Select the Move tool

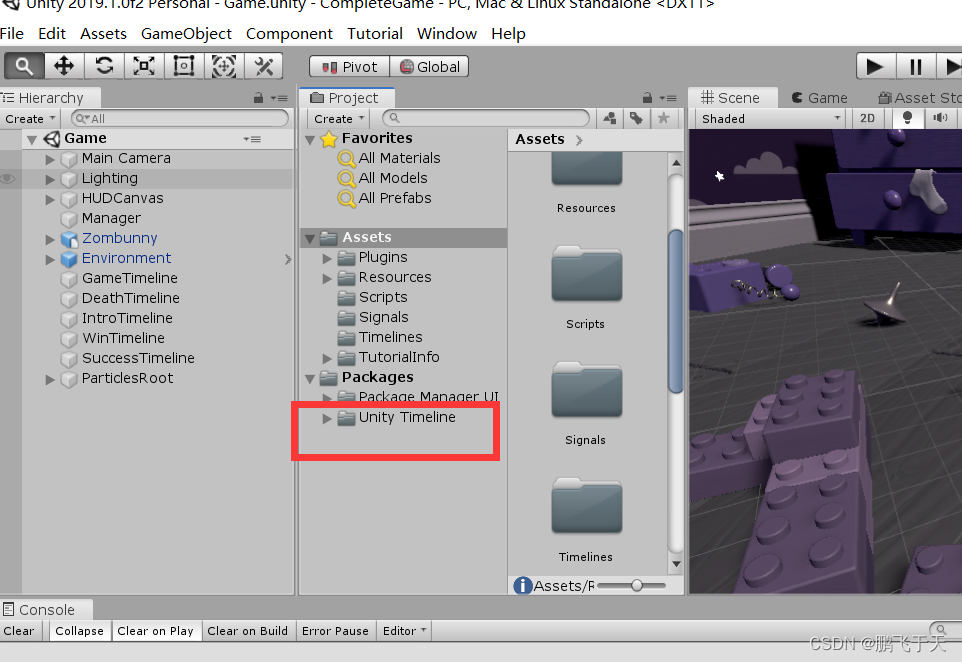(x=64, y=66)
